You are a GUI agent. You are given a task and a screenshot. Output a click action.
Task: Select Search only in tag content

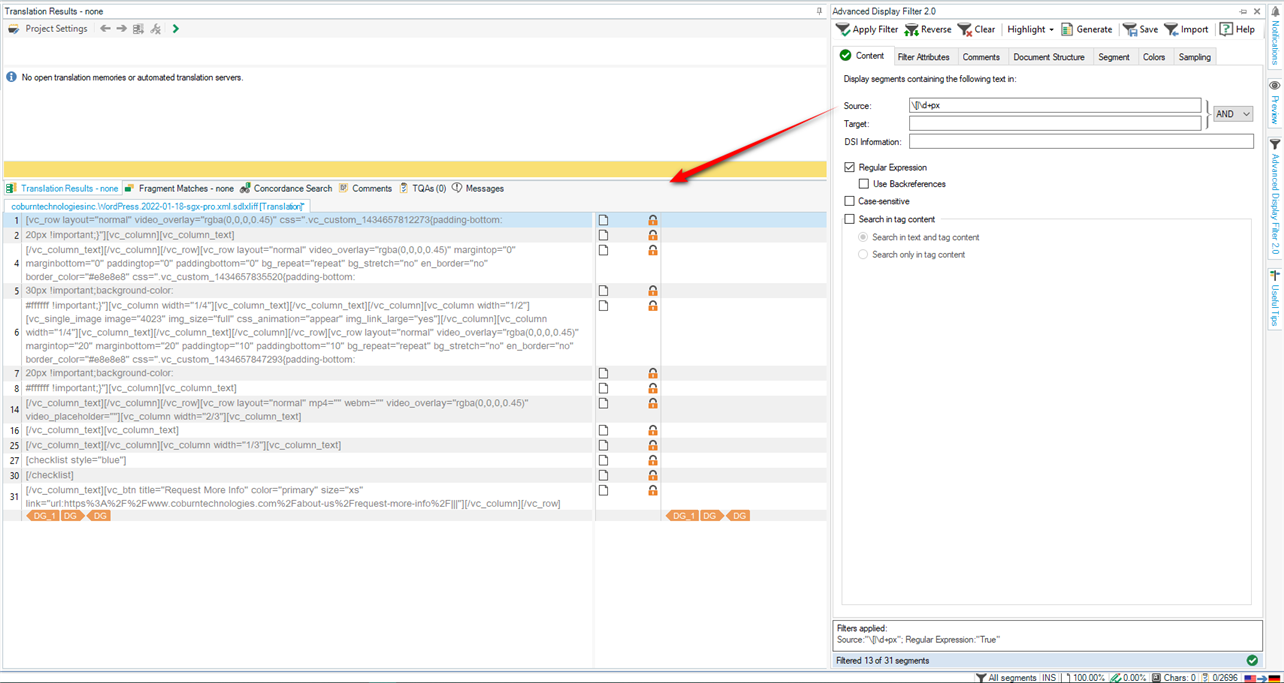(x=863, y=254)
